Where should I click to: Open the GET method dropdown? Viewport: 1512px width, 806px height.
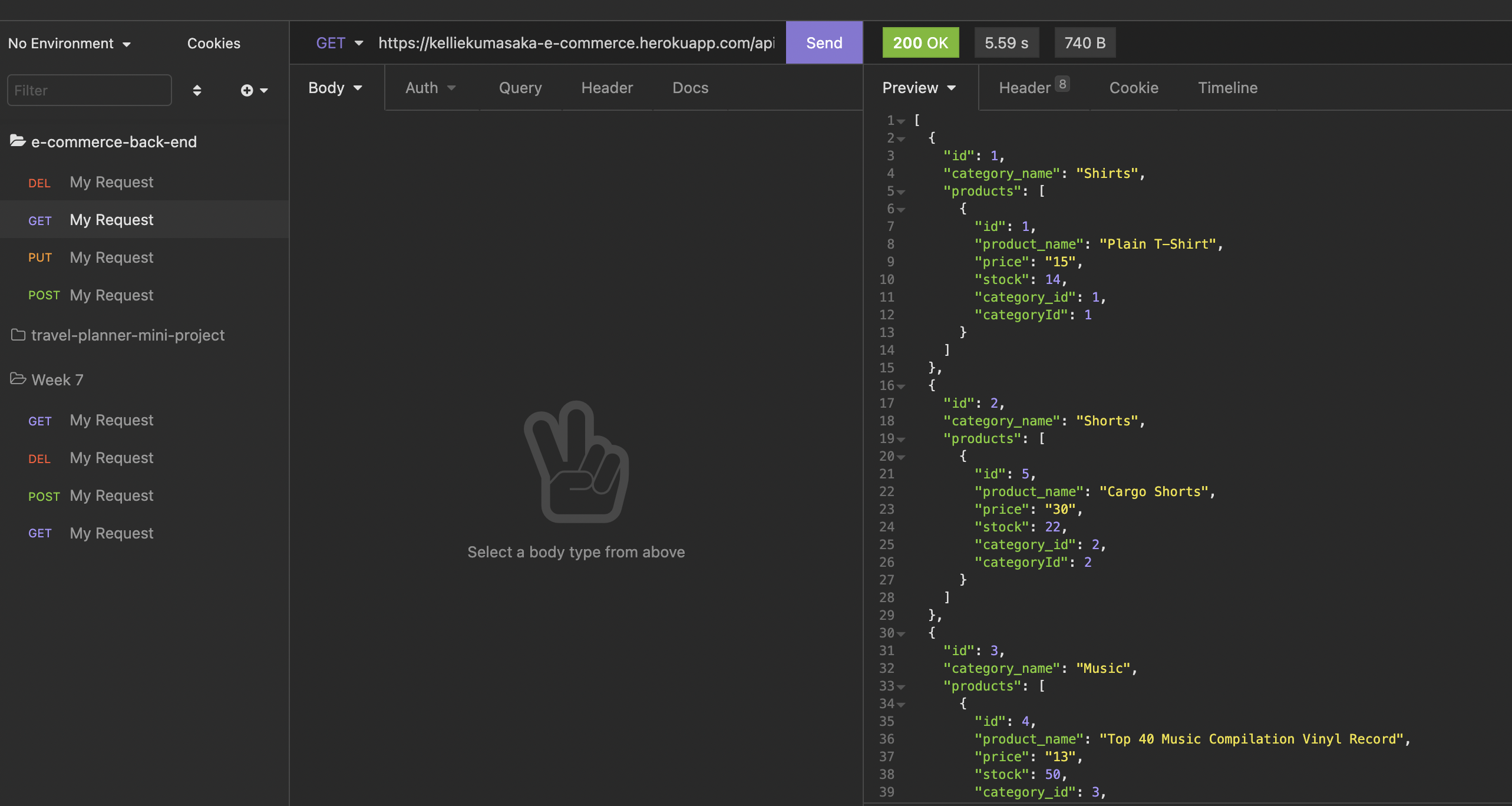click(339, 43)
